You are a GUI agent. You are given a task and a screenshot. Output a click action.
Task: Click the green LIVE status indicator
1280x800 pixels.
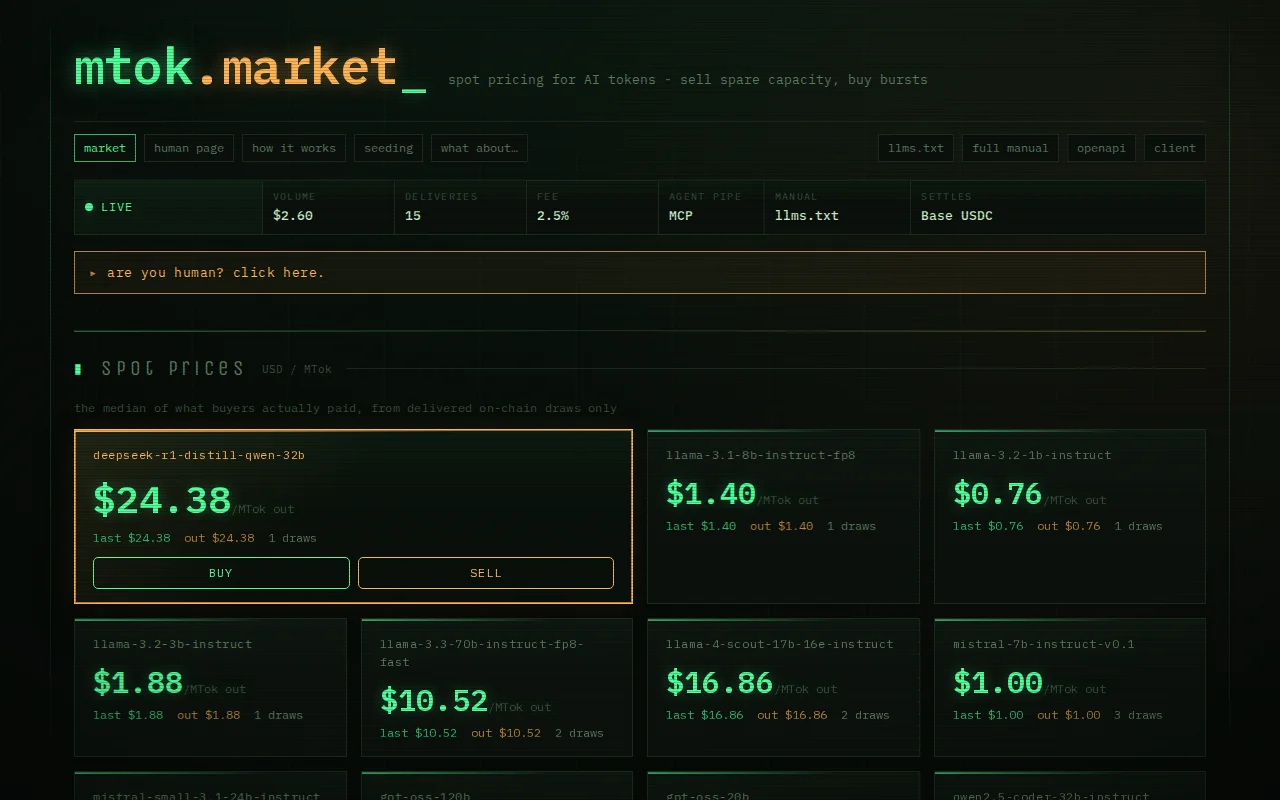coord(109,207)
